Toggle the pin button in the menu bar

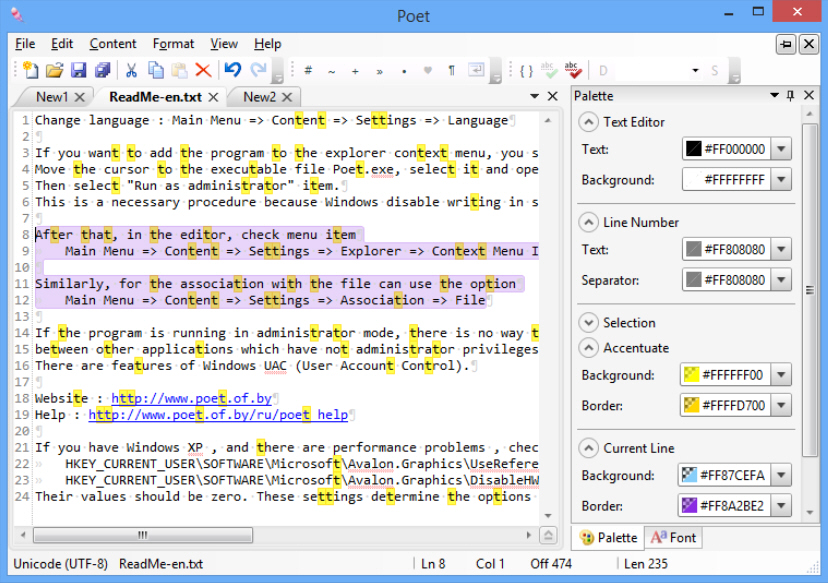click(786, 44)
